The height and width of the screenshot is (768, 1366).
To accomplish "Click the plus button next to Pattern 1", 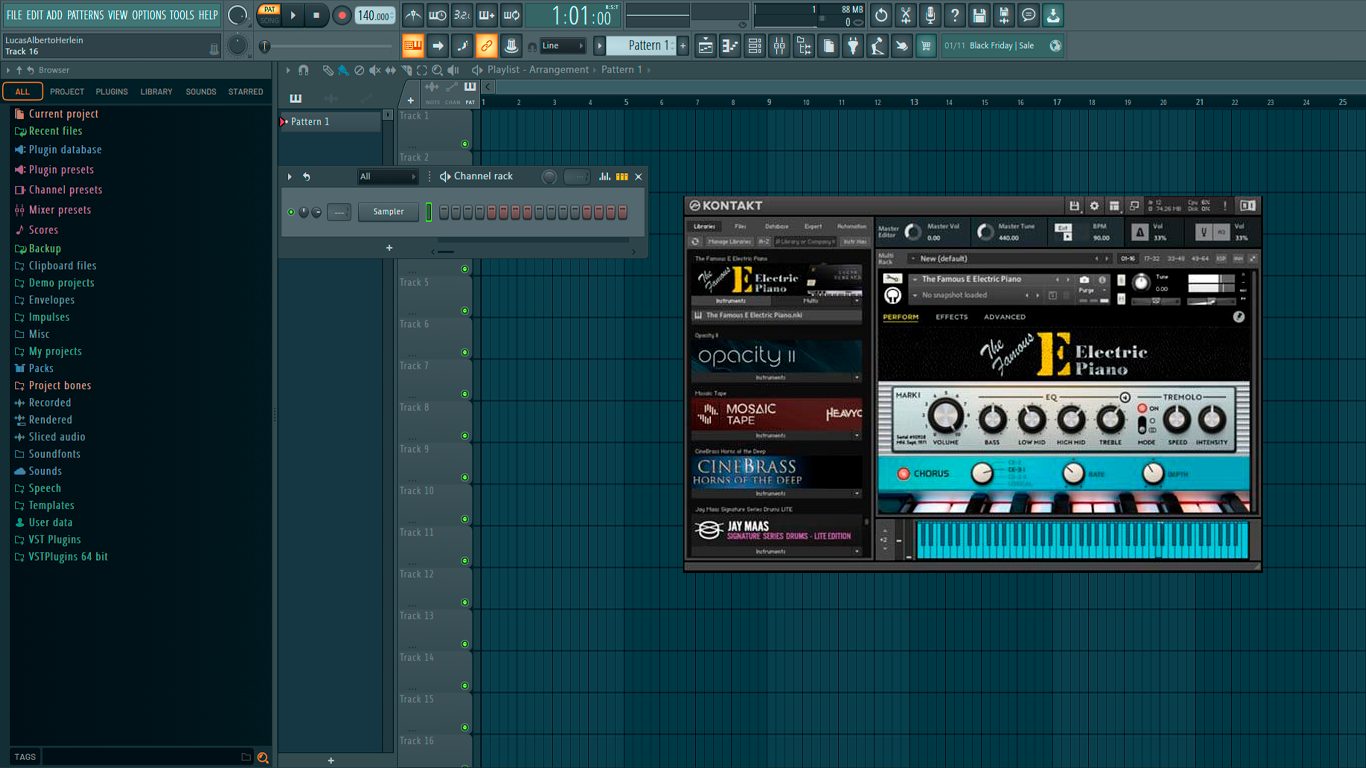I will 683,46.
